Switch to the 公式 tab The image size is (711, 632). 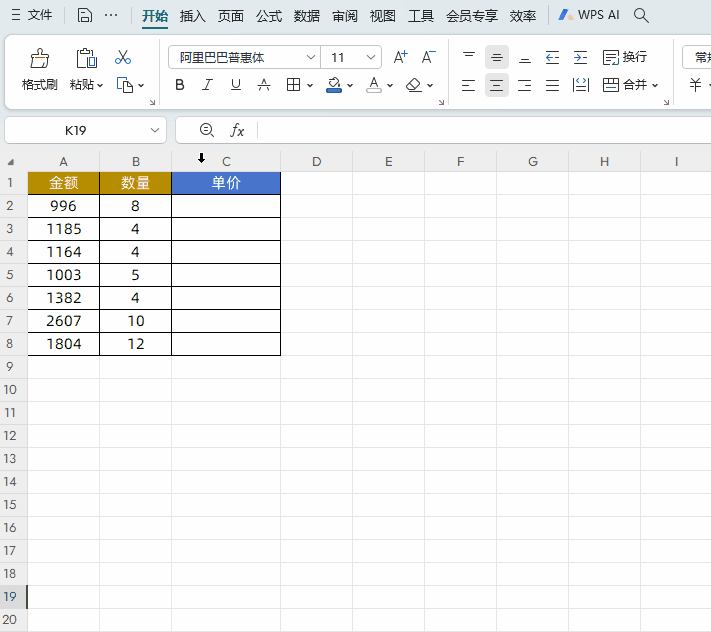pyautogui.click(x=269, y=16)
